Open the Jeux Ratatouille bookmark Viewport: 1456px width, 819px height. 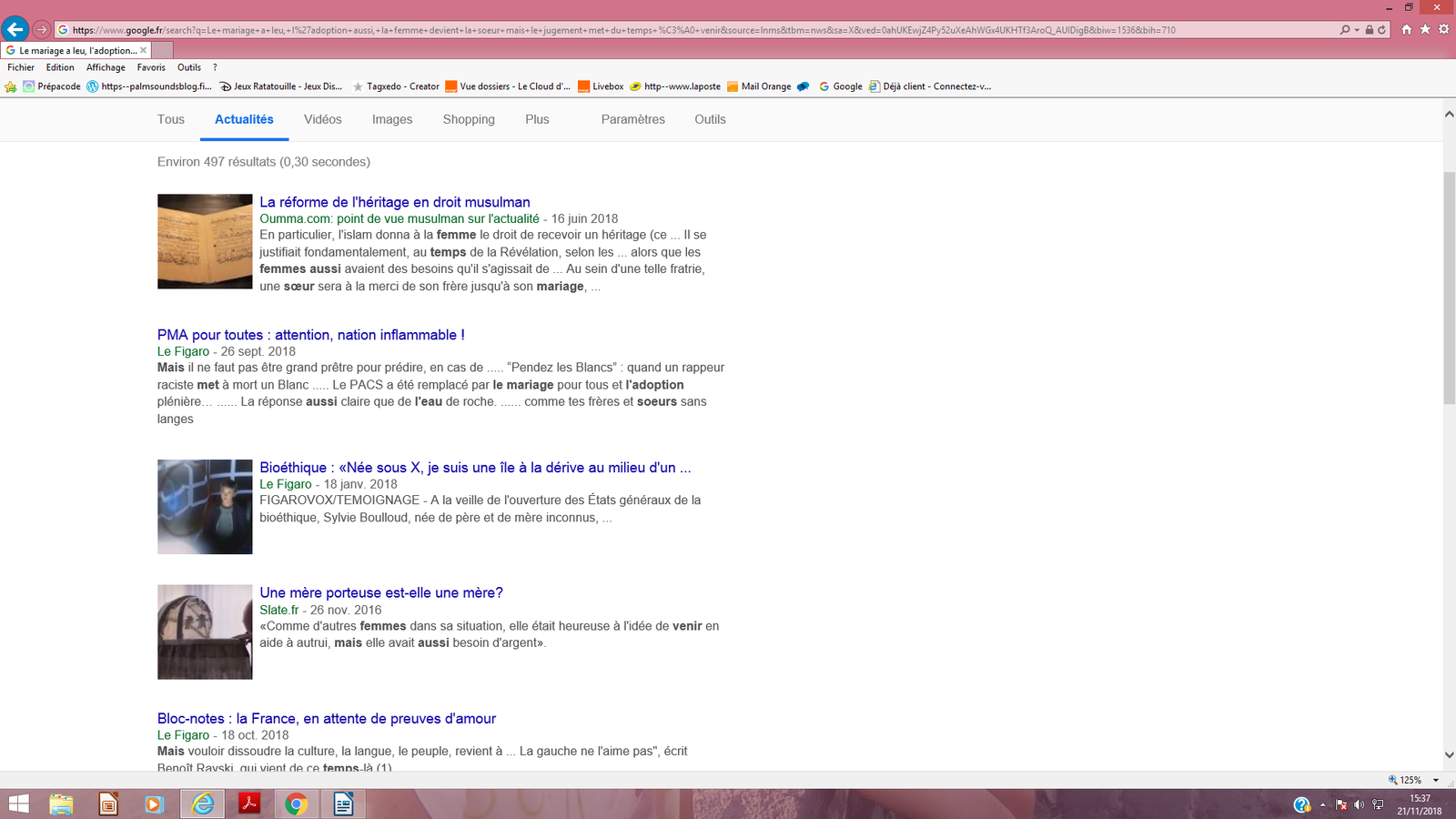(281, 86)
